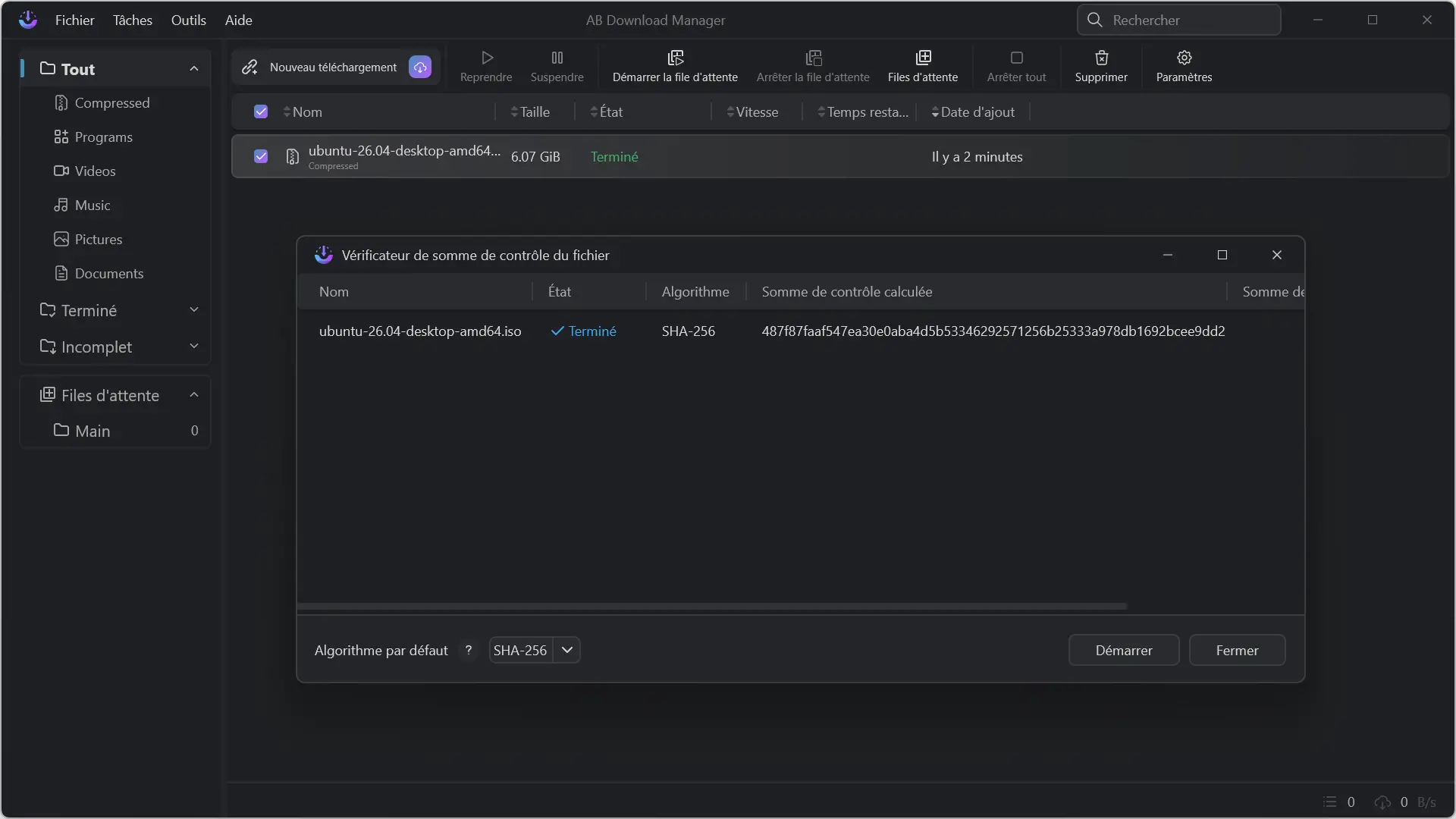Click the file icon in ubuntu download row

pyautogui.click(x=293, y=157)
